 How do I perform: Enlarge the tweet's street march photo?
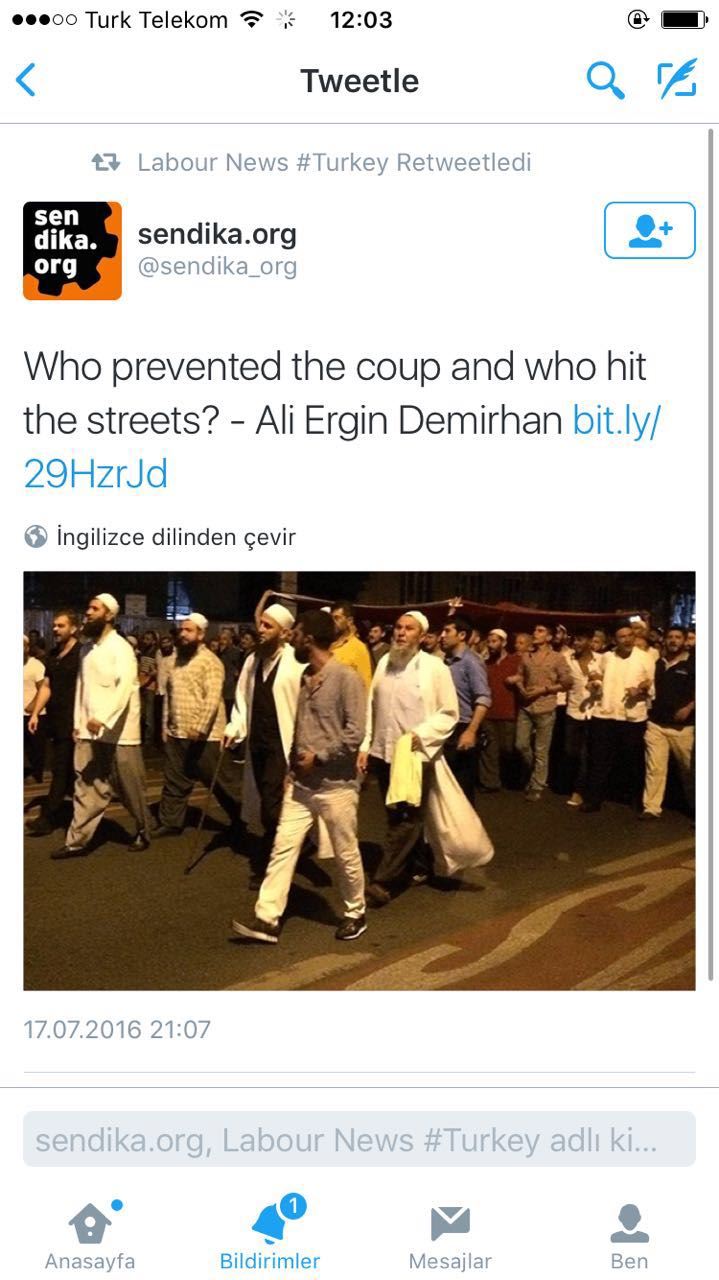tap(359, 780)
